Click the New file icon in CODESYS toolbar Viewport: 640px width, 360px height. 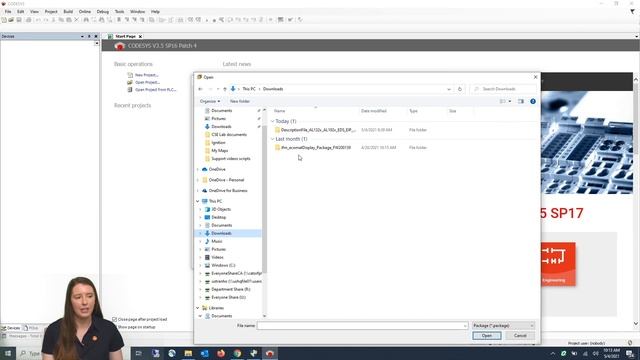(4, 20)
